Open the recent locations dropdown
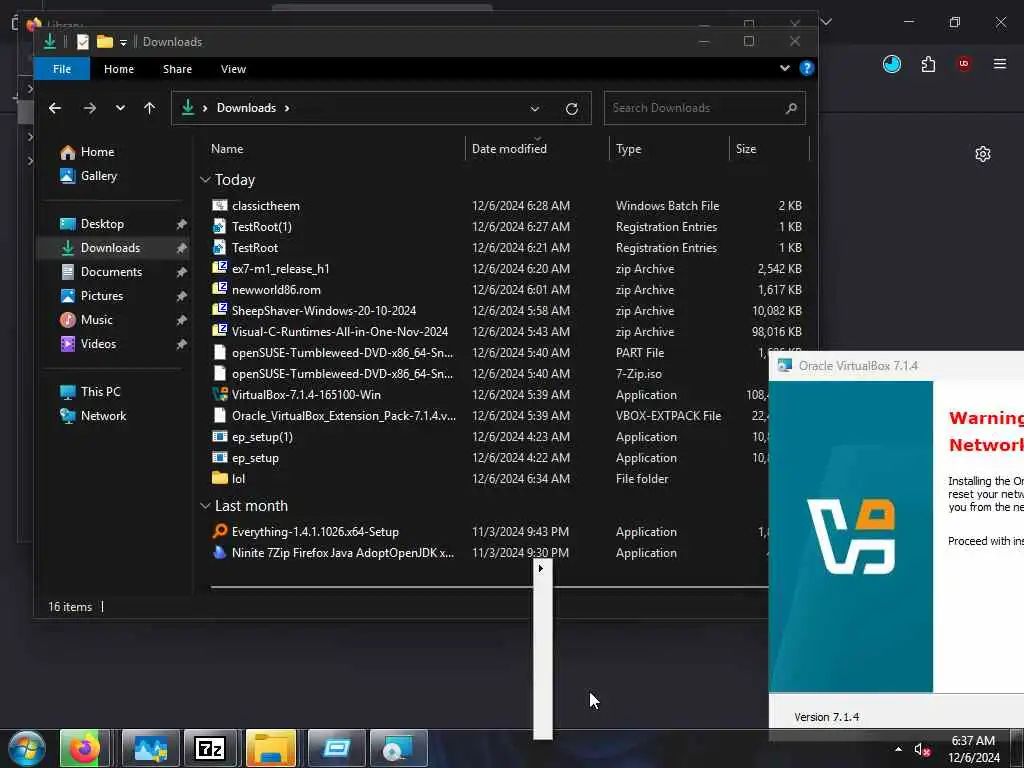The height and width of the screenshot is (768, 1024). pyautogui.click(x=120, y=108)
